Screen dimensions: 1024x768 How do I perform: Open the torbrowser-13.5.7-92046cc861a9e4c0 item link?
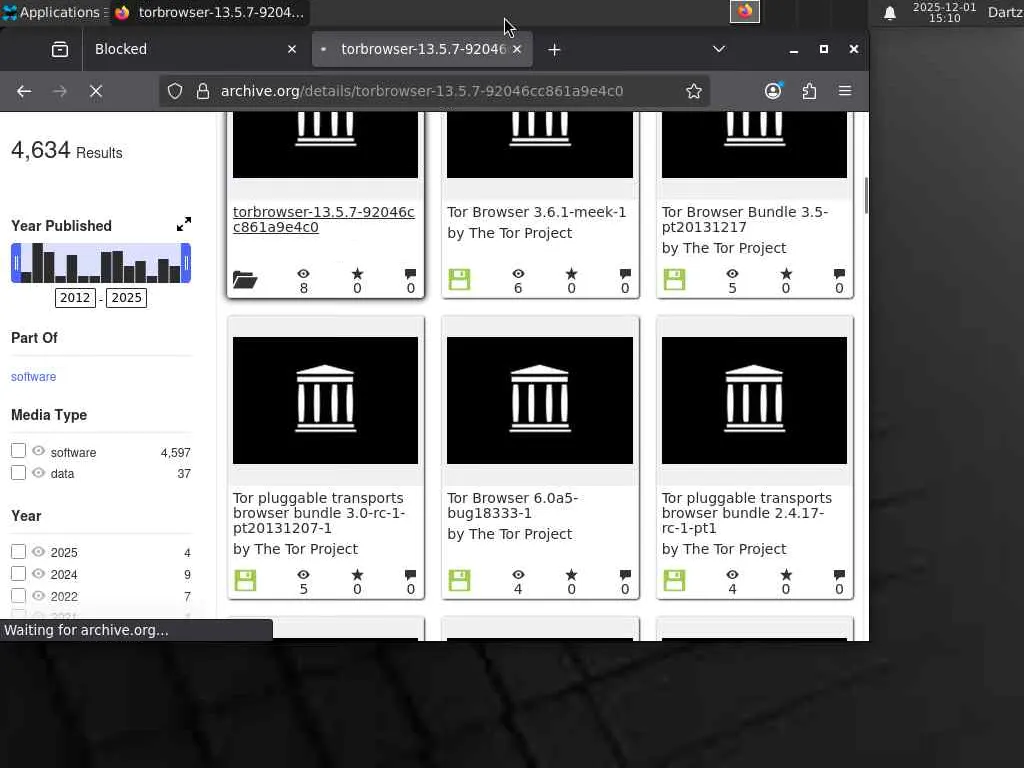[323, 219]
